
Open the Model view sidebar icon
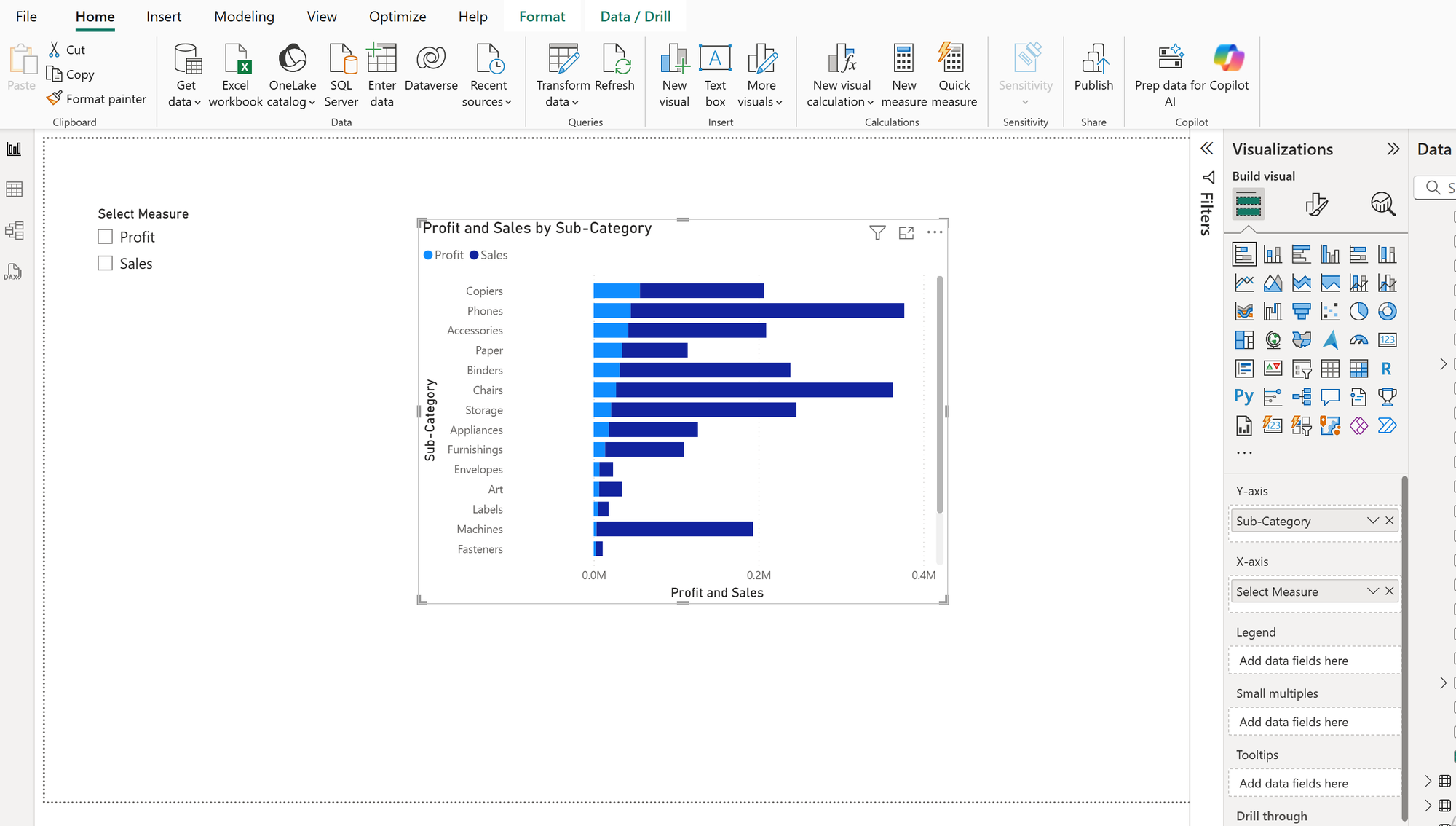click(x=15, y=231)
